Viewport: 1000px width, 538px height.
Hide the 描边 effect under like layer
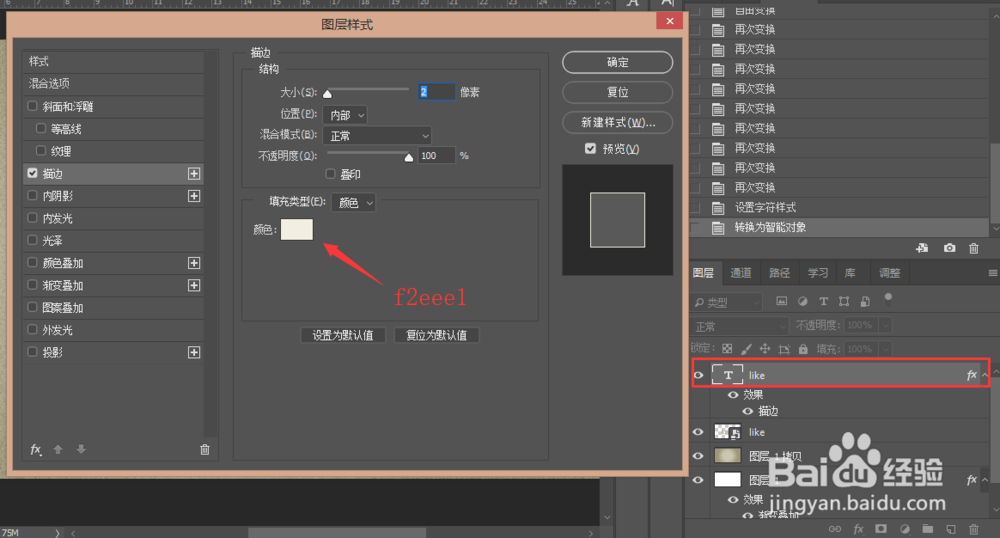[747, 411]
